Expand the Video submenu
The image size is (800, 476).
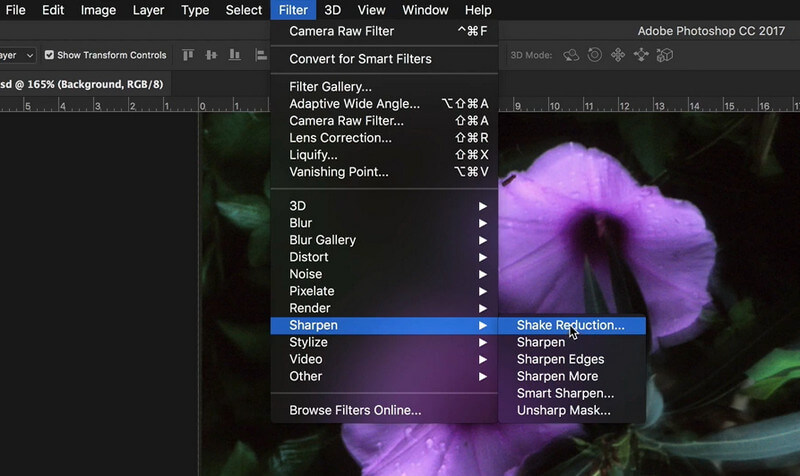[384, 359]
